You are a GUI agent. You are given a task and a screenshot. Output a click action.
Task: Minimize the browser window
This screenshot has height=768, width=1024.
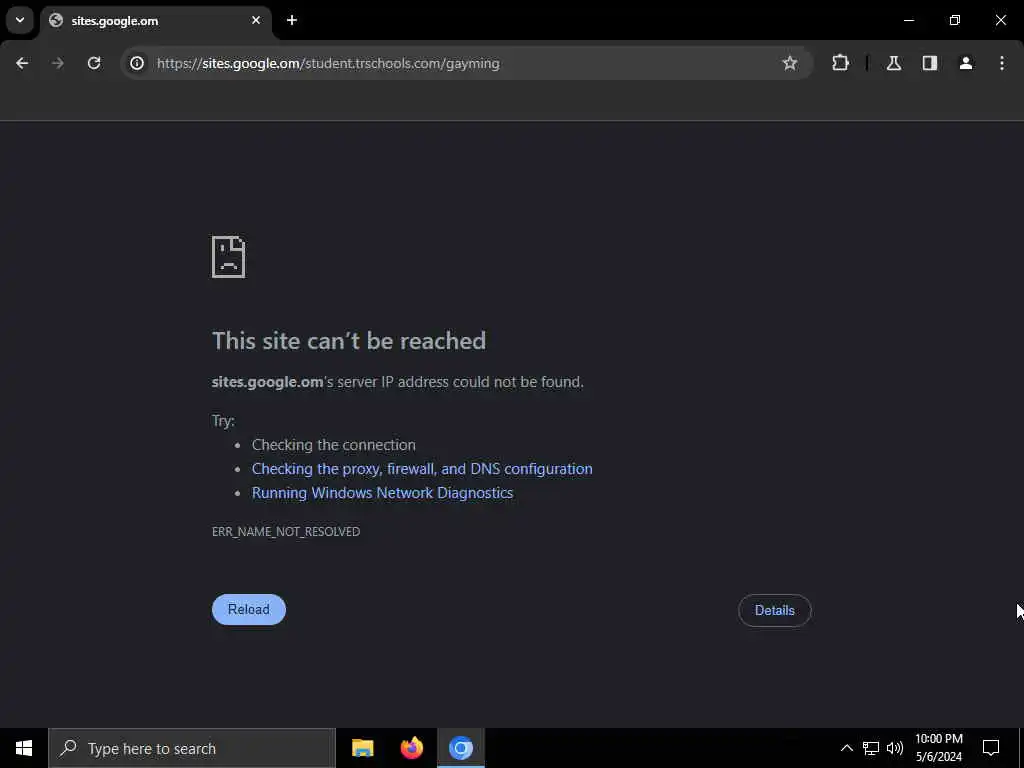click(909, 20)
